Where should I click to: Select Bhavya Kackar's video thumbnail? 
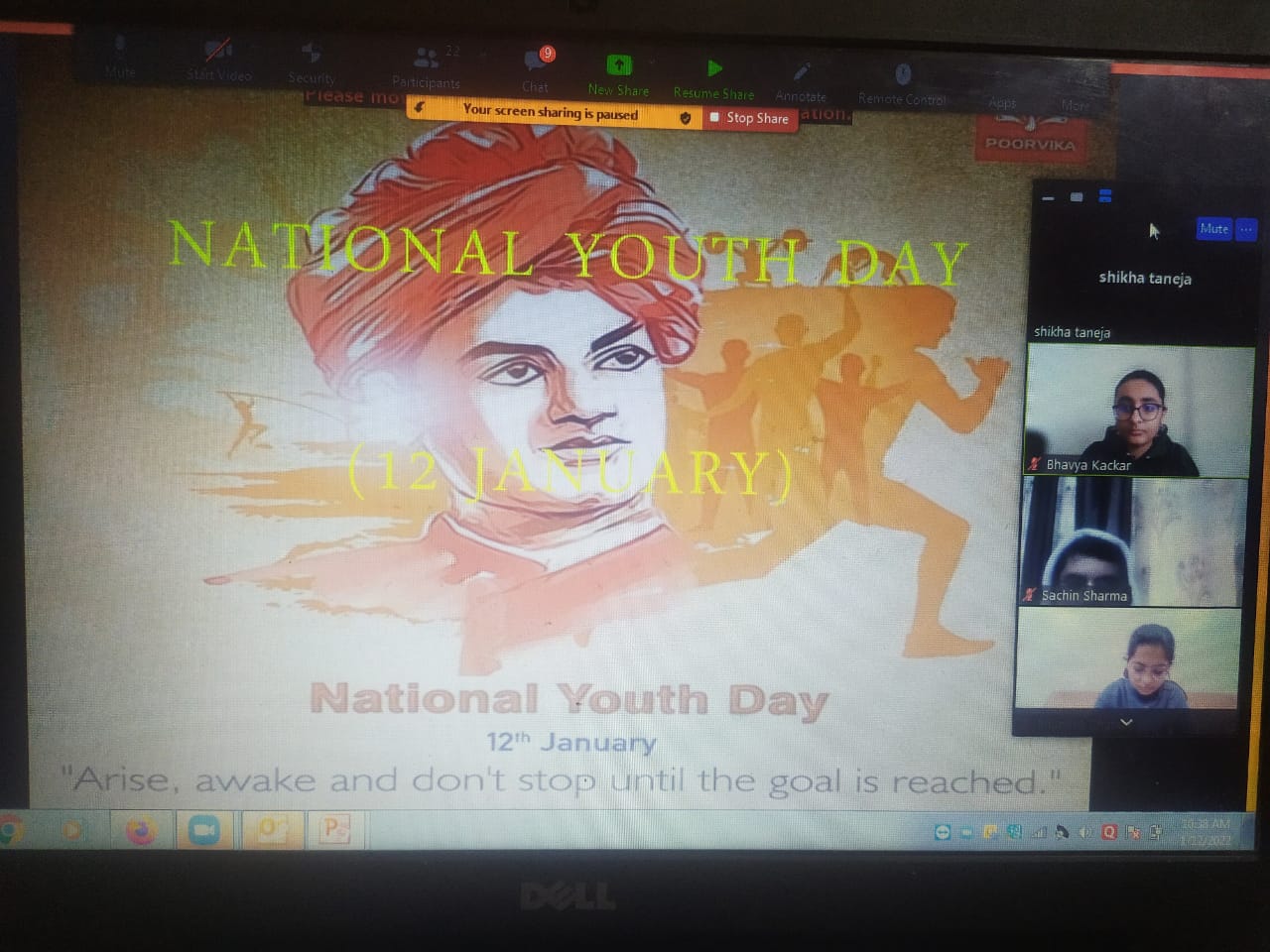[x=1138, y=412]
